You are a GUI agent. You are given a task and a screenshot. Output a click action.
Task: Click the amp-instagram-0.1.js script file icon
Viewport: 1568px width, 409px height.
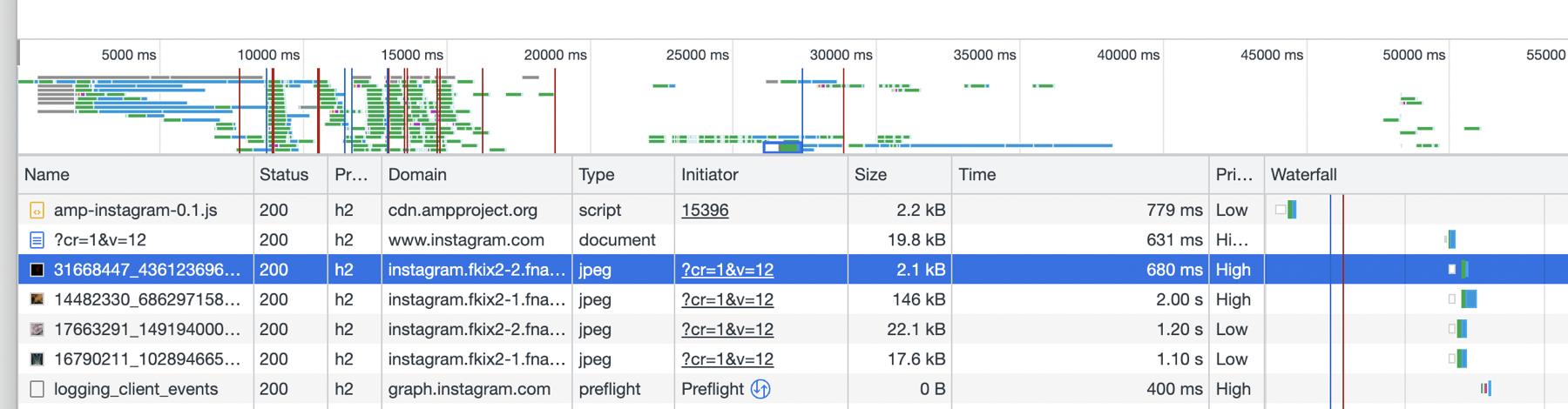coord(37,211)
